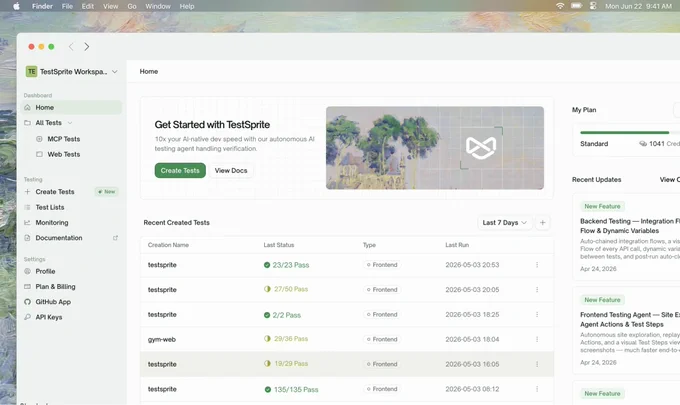The height and width of the screenshot is (405, 680).
Task: Open the Help menu
Action: (x=187, y=6)
